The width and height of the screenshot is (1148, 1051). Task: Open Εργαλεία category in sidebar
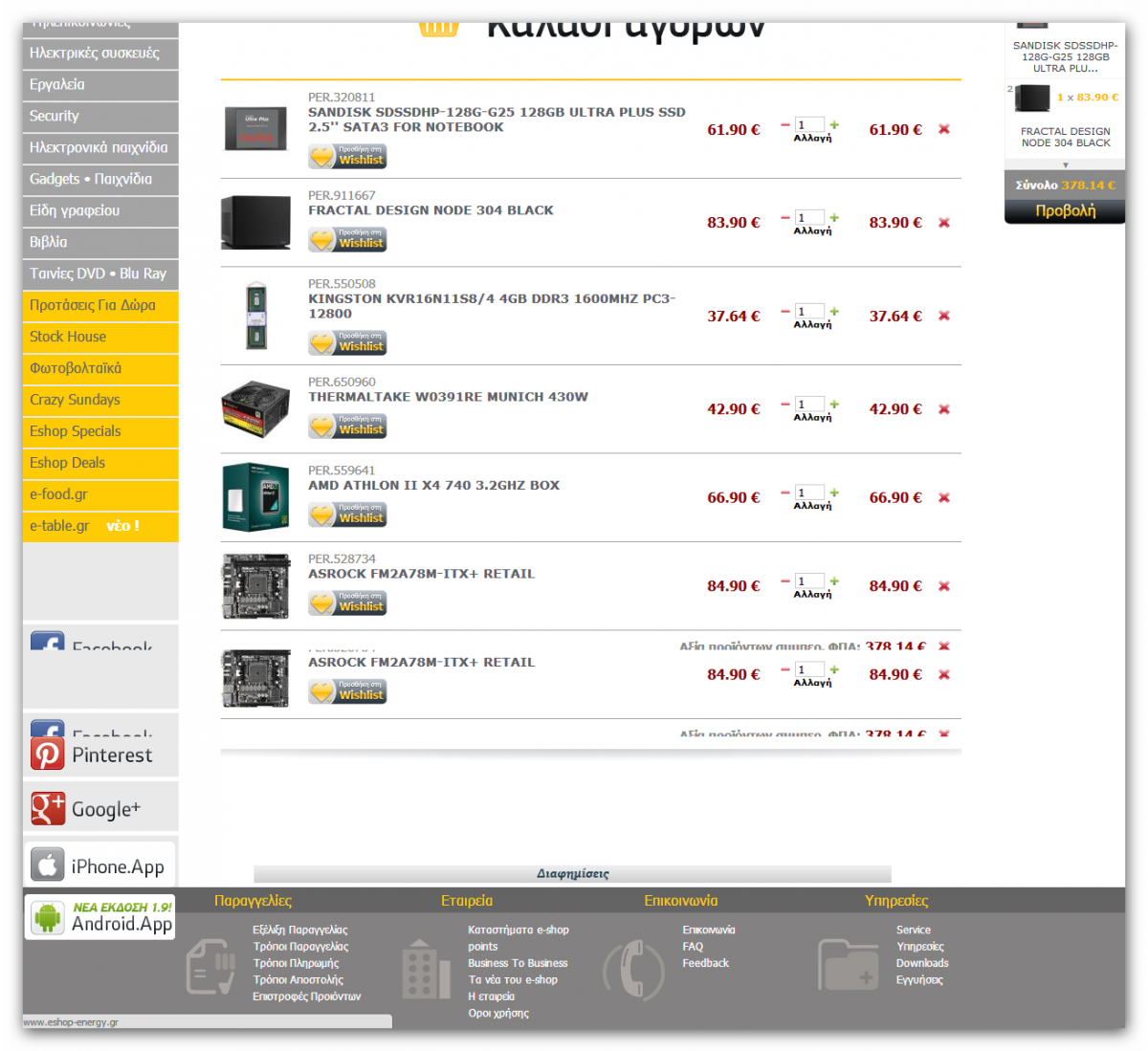[x=100, y=85]
